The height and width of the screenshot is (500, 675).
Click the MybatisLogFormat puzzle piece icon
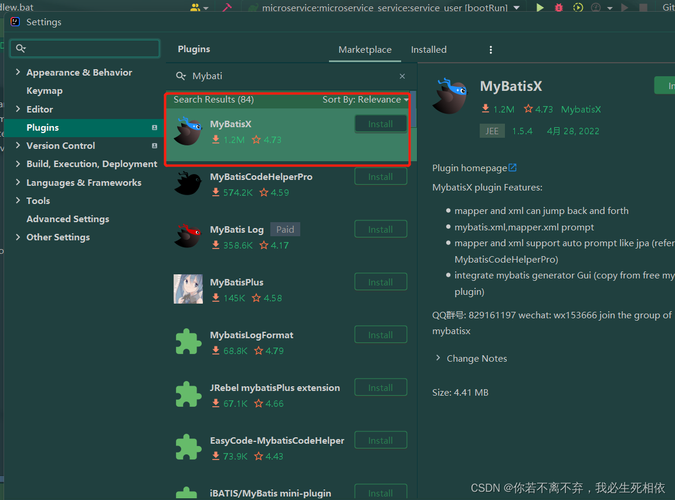coord(188,342)
